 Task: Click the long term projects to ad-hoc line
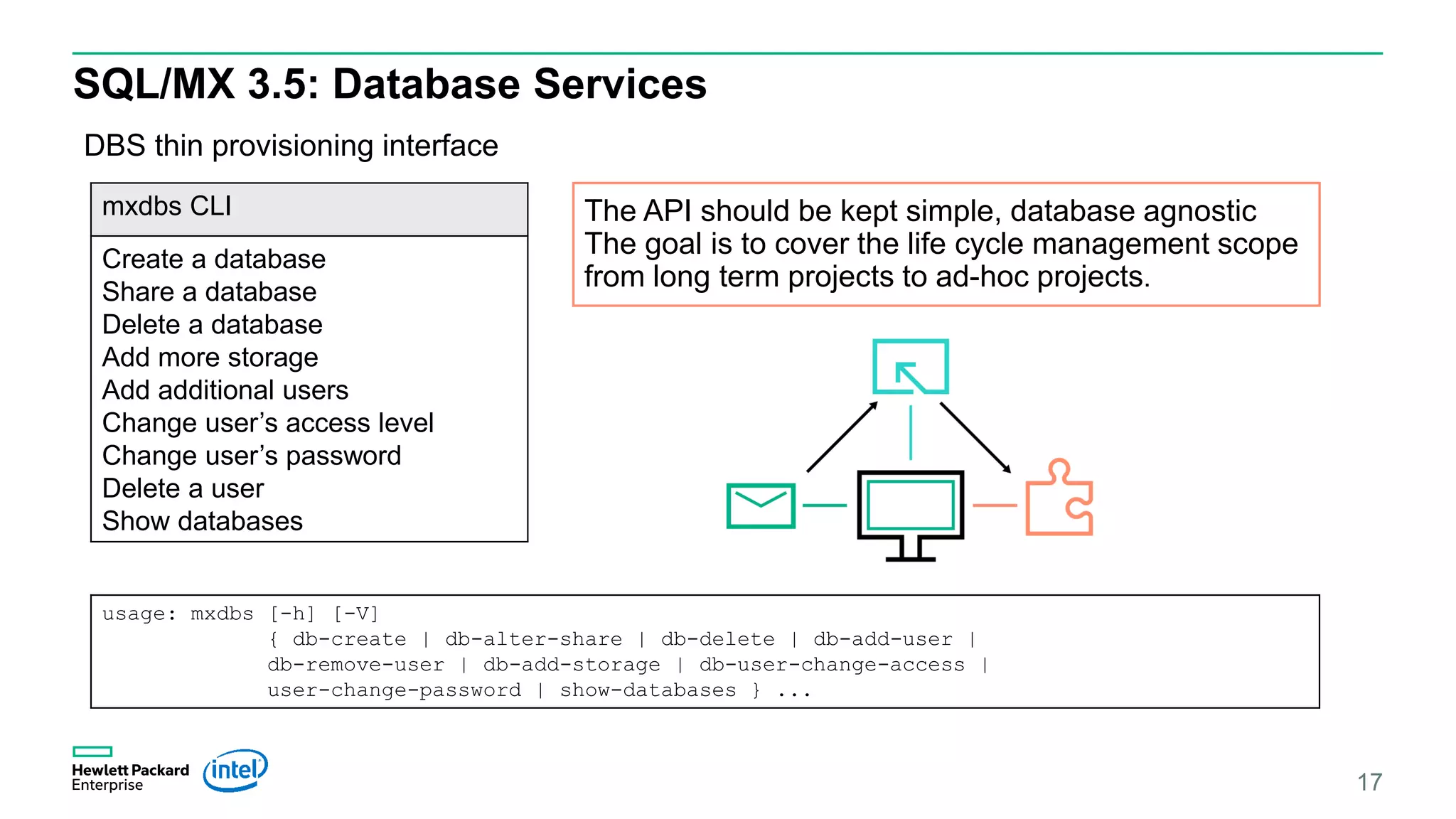tap(867, 277)
